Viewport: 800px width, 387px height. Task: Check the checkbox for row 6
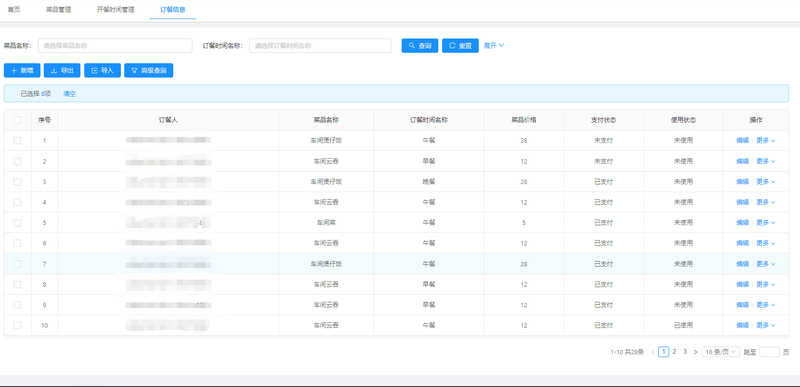pyautogui.click(x=17, y=243)
